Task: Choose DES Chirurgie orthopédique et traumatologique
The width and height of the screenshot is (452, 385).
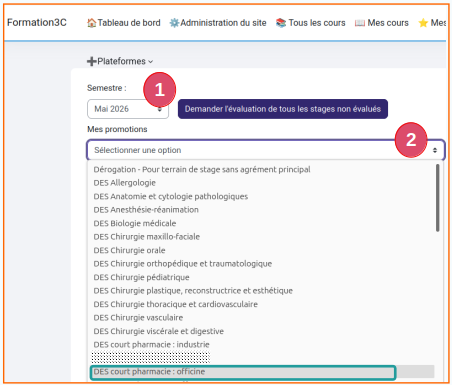Action: pyautogui.click(x=182, y=264)
